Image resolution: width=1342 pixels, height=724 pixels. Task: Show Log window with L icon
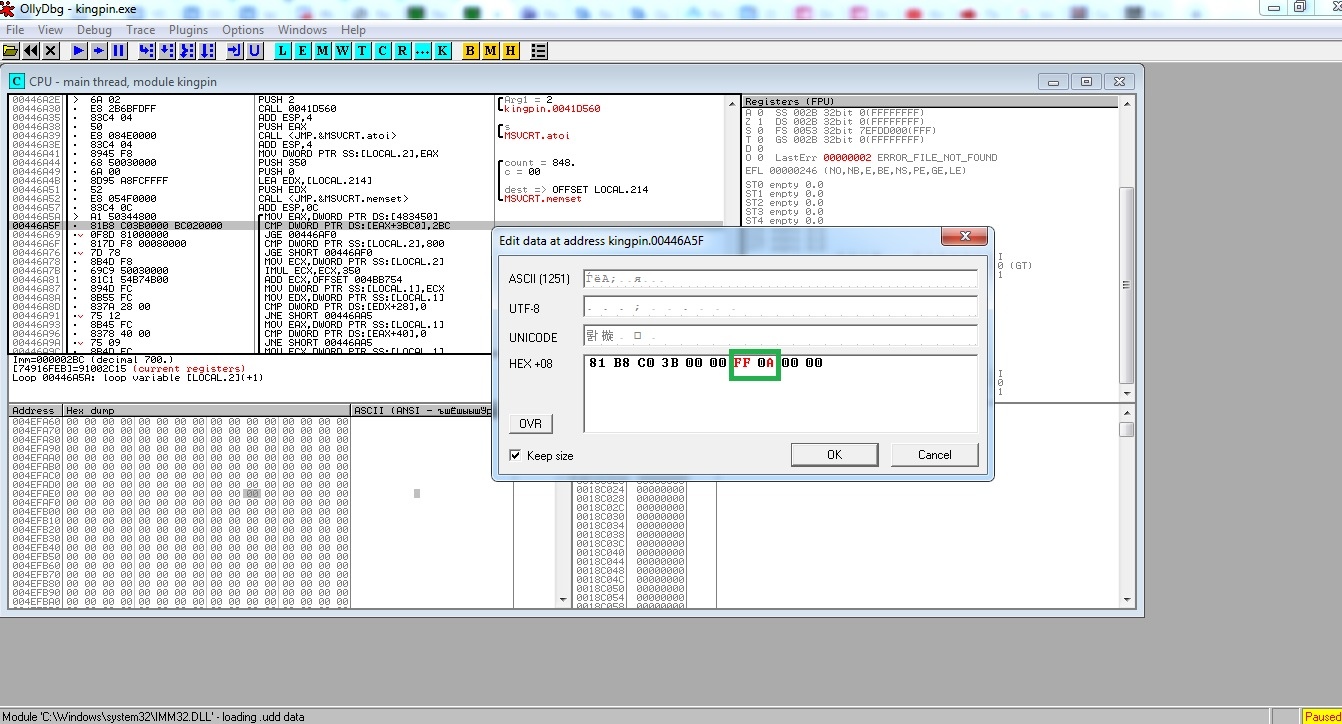click(x=282, y=51)
